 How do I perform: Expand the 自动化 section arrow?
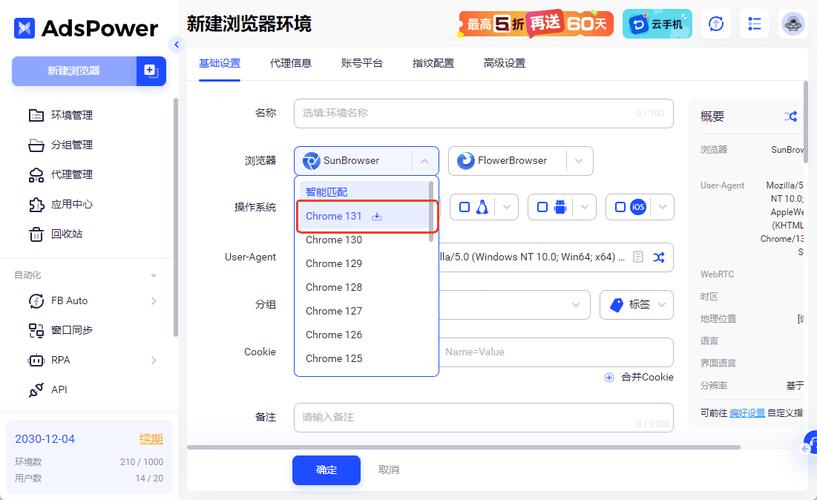pyautogui.click(x=153, y=276)
